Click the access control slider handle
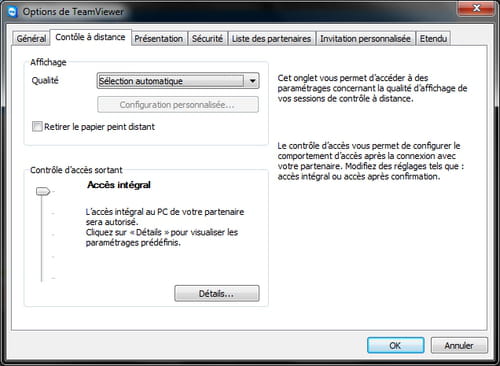Screen dimensions: 500x366 coord(43,192)
